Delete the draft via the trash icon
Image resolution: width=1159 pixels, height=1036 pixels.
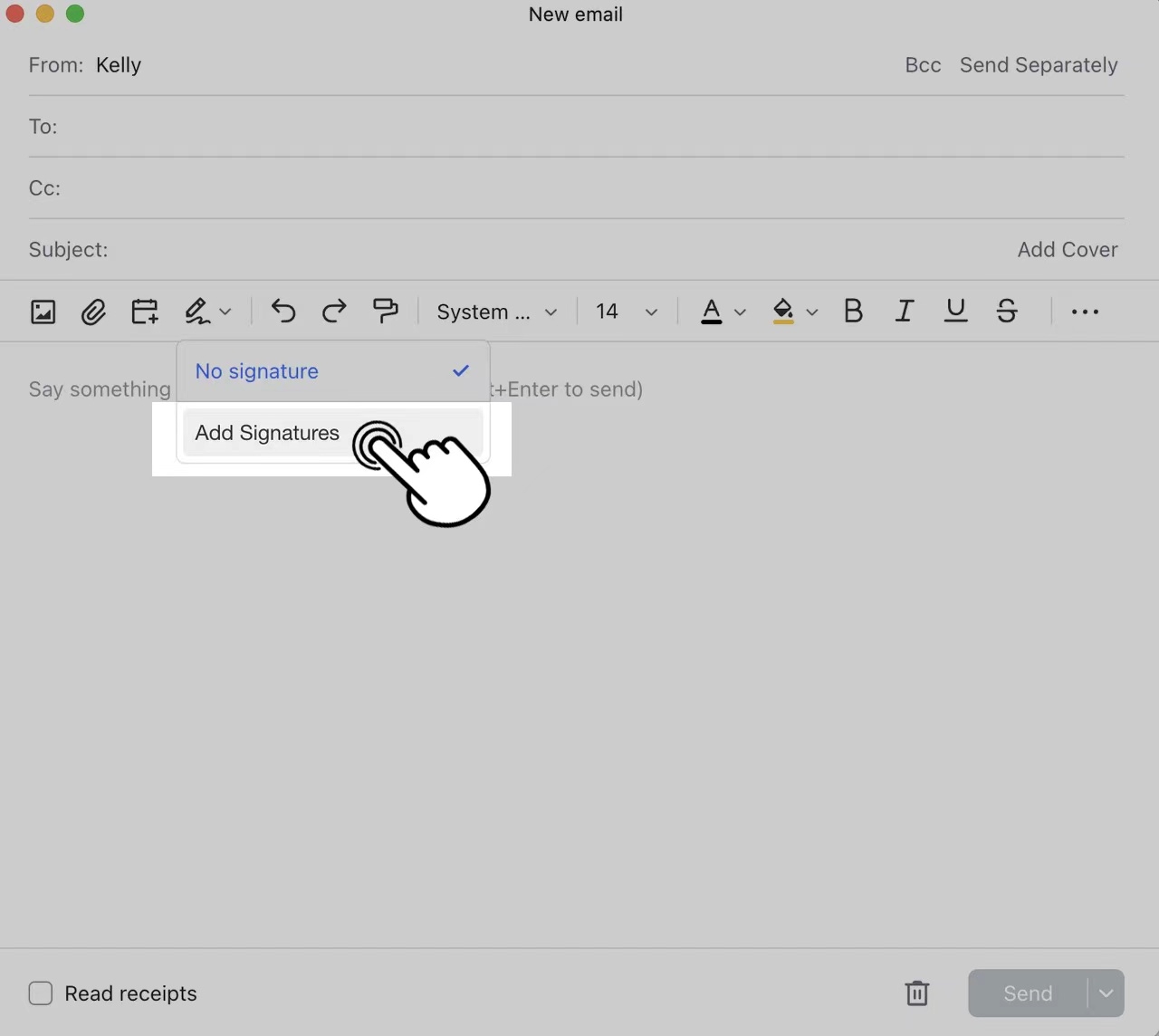[x=917, y=993]
